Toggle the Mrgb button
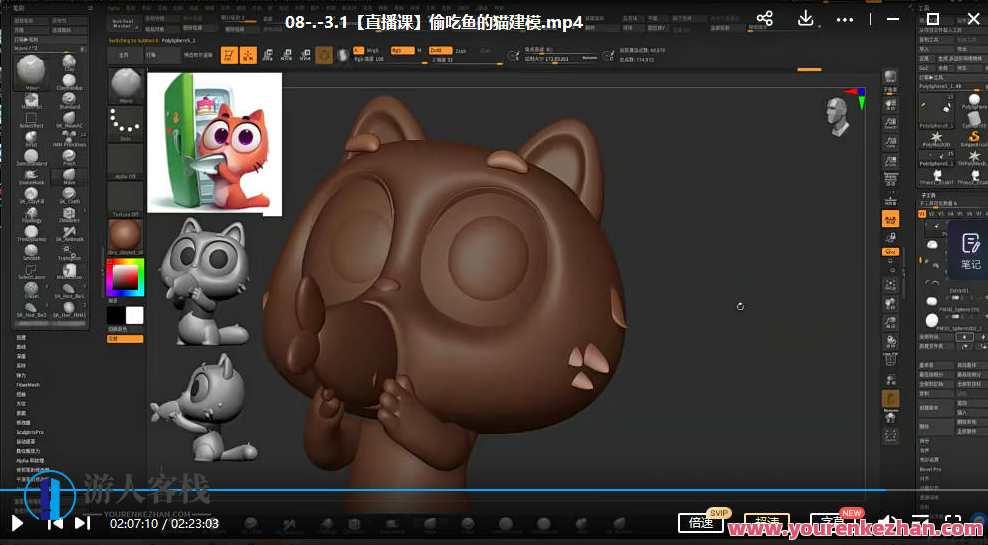Image resolution: width=988 pixels, height=545 pixels. coord(372,50)
